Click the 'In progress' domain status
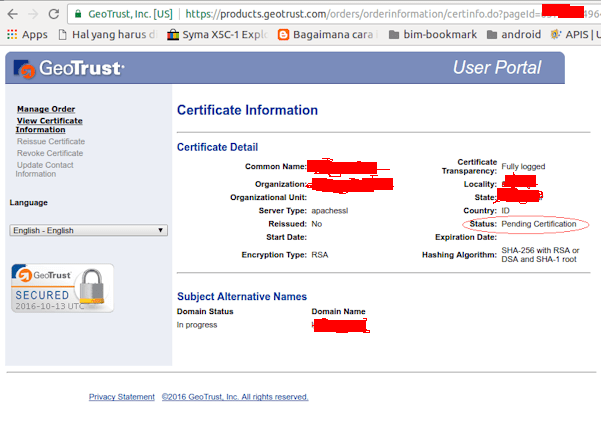The height and width of the screenshot is (421, 601). click(197, 325)
